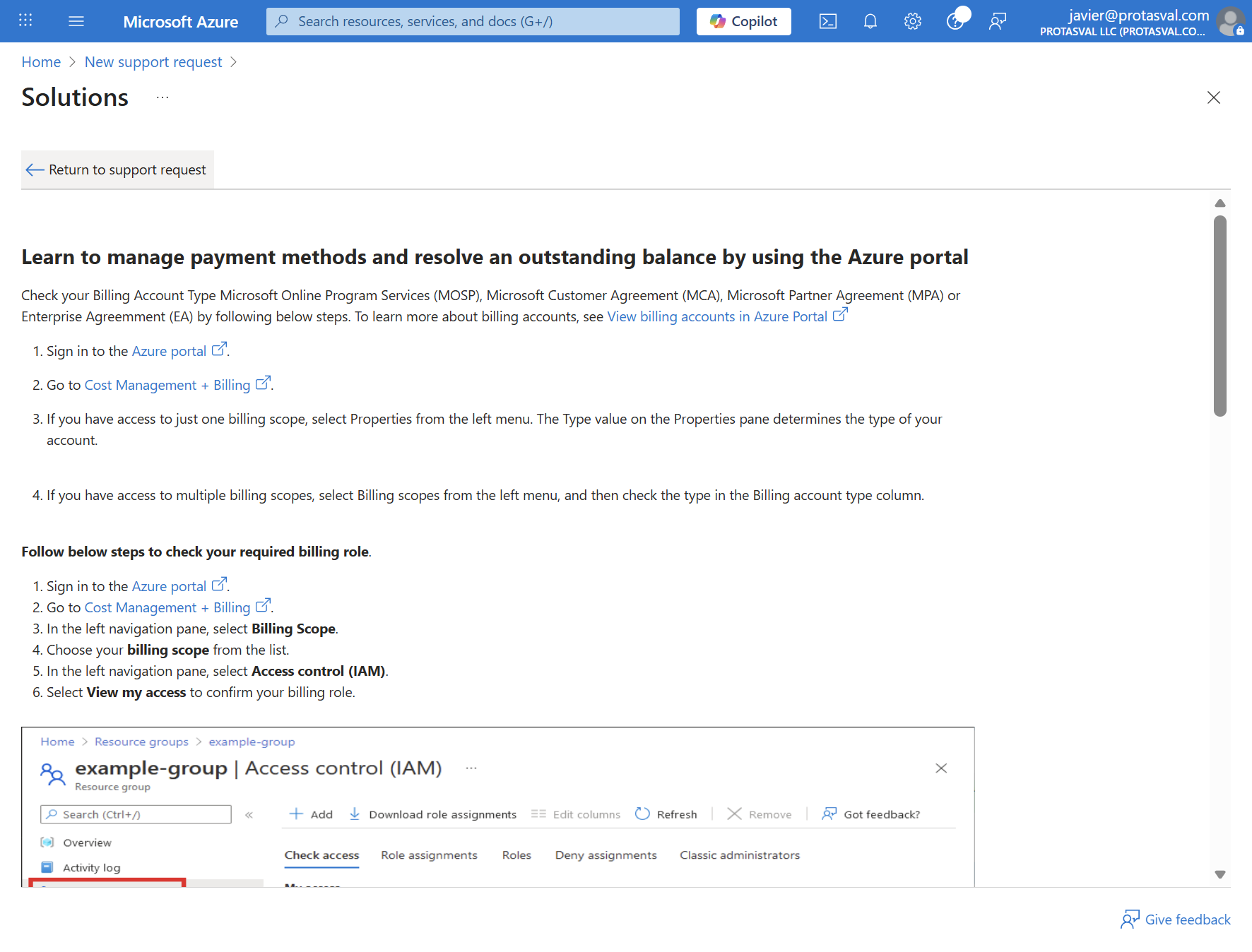This screenshot has width=1252, height=952.
Task: Open the hamburger portal menu
Action: click(76, 21)
